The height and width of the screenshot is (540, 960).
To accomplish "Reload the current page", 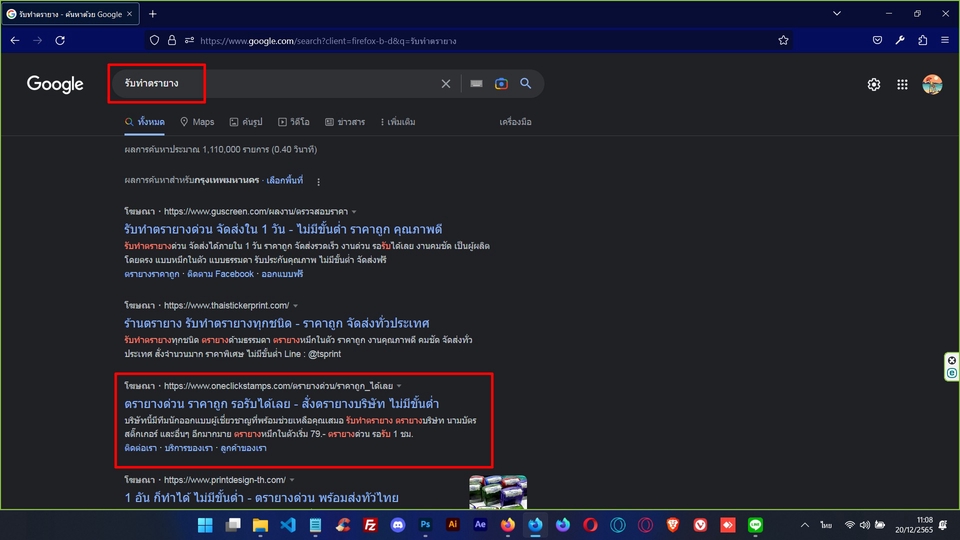I will click(60, 40).
